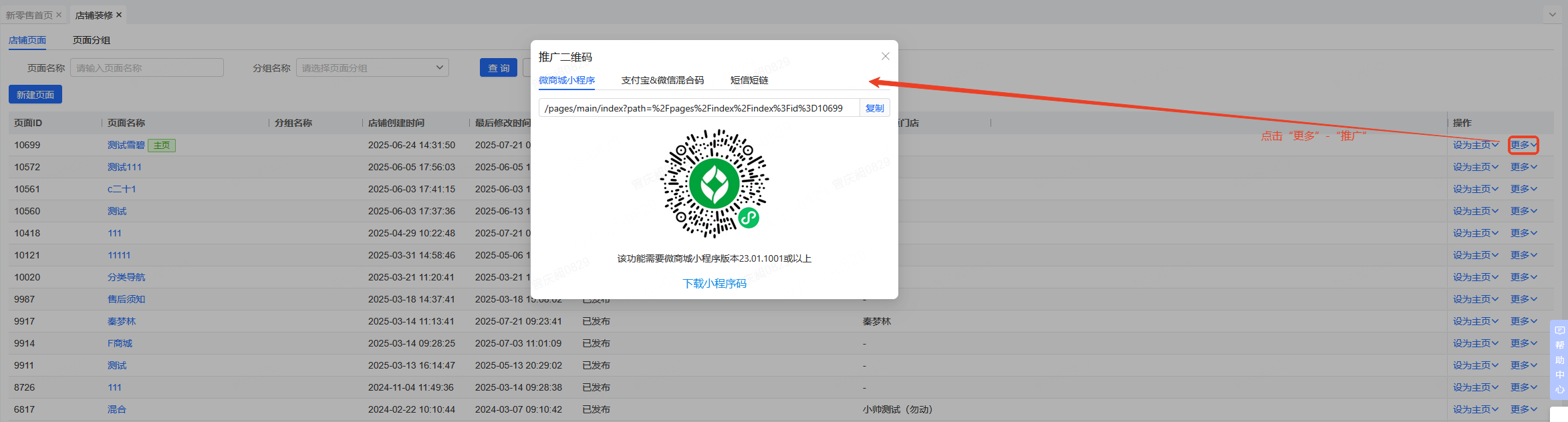This screenshot has width=1568, height=422.
Task: Close the 店铺装修 tab
Action: click(119, 15)
